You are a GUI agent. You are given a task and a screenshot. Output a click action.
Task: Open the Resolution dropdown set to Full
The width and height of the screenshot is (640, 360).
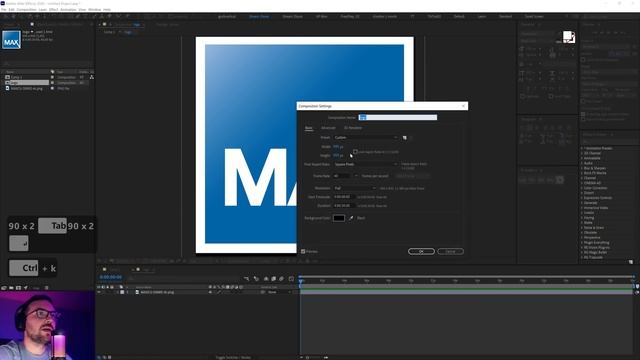point(355,188)
